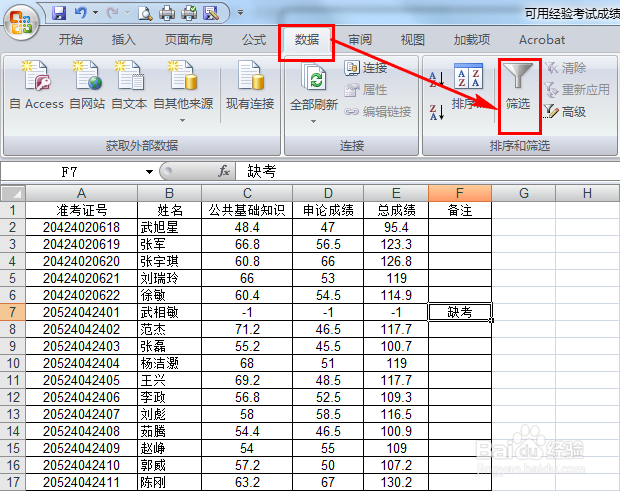
Task: Select cell 20524042407
Action: tap(81, 414)
